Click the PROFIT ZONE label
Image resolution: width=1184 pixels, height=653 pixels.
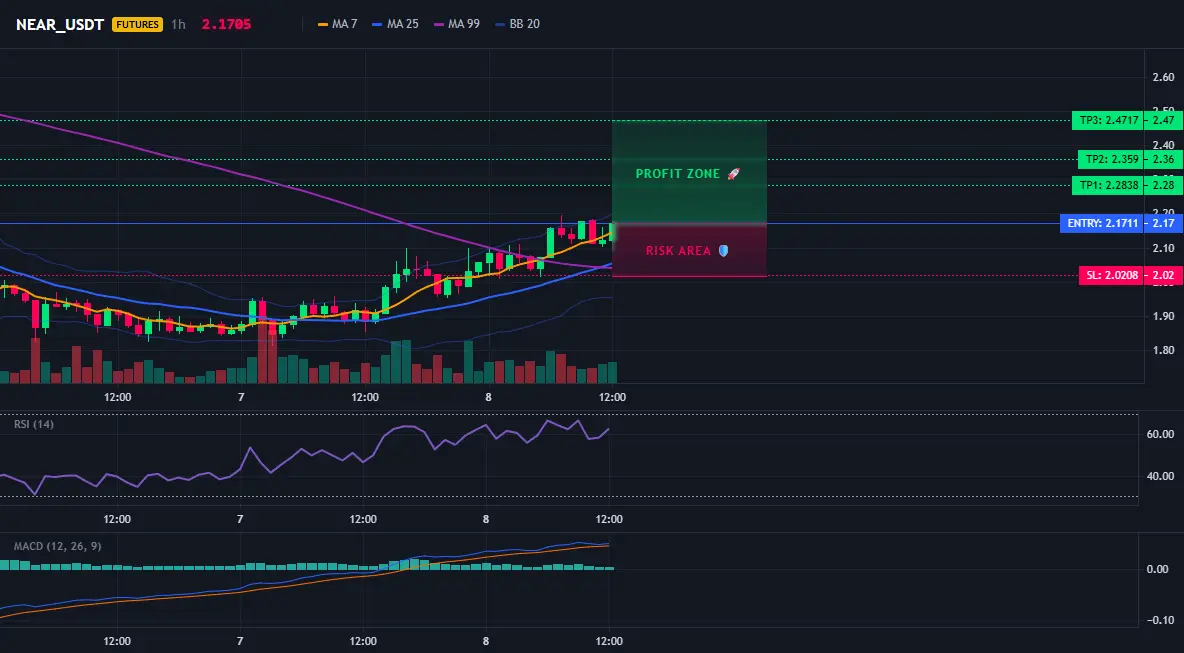(x=677, y=174)
